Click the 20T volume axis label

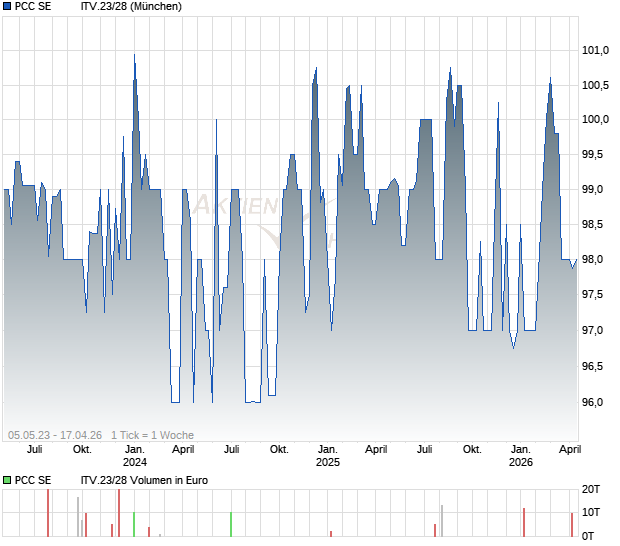[594, 490]
